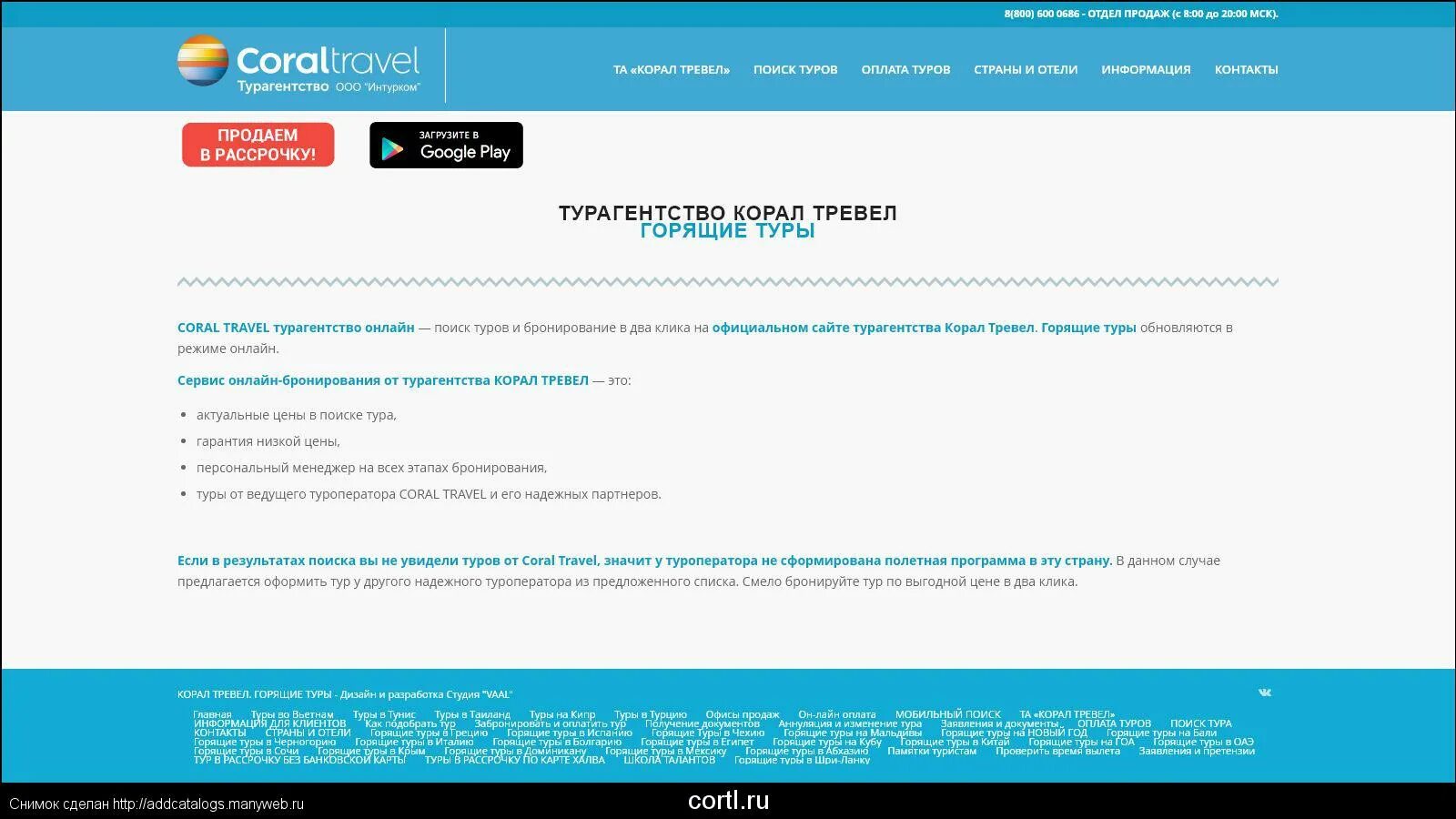Screen dimensions: 1456x819
Task: Click footer link «Горящие туры в Шри-Ланку»
Action: click(x=802, y=760)
